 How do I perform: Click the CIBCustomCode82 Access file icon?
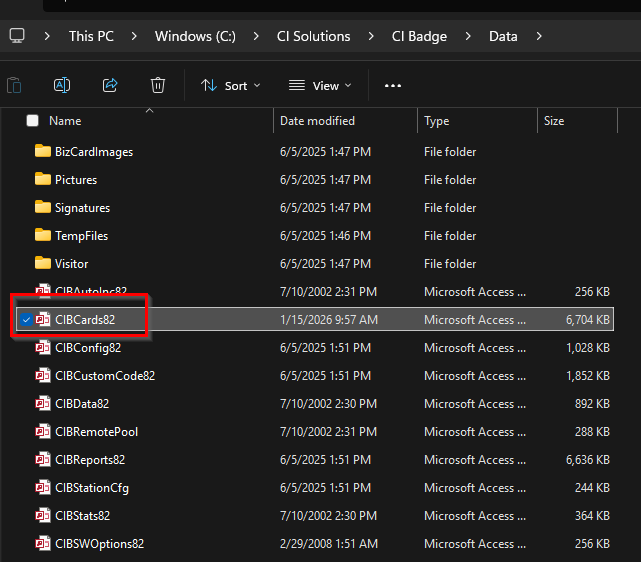click(43, 375)
